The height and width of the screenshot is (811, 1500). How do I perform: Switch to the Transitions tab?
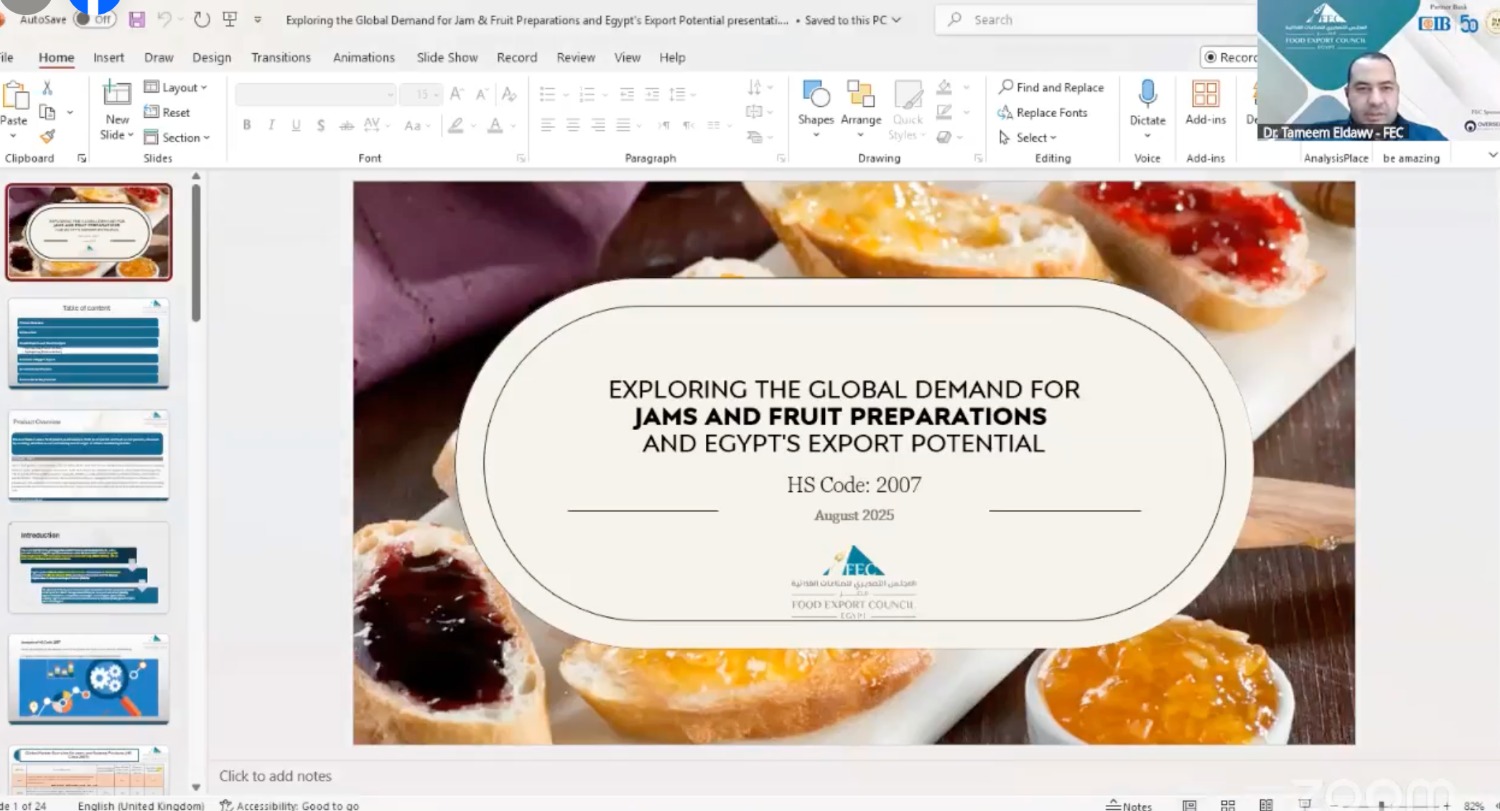coord(281,57)
